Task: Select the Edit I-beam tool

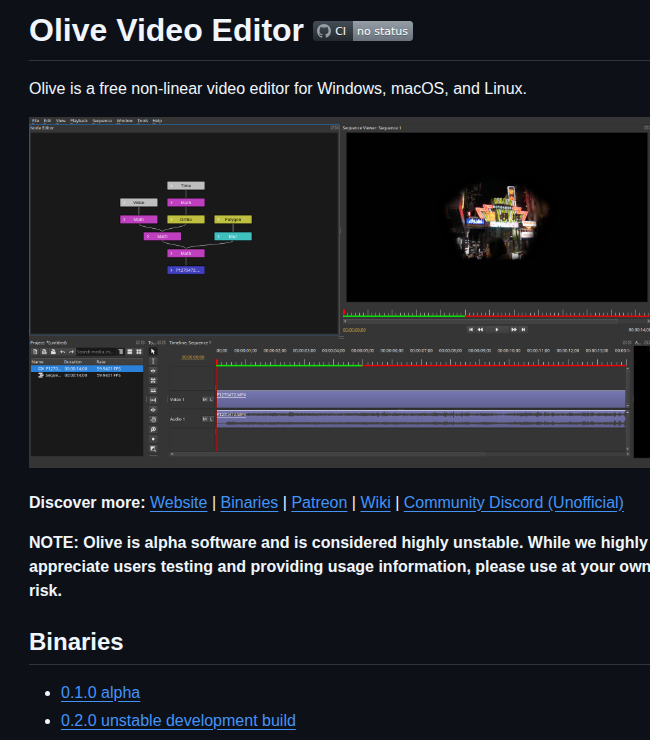Action: (152, 361)
